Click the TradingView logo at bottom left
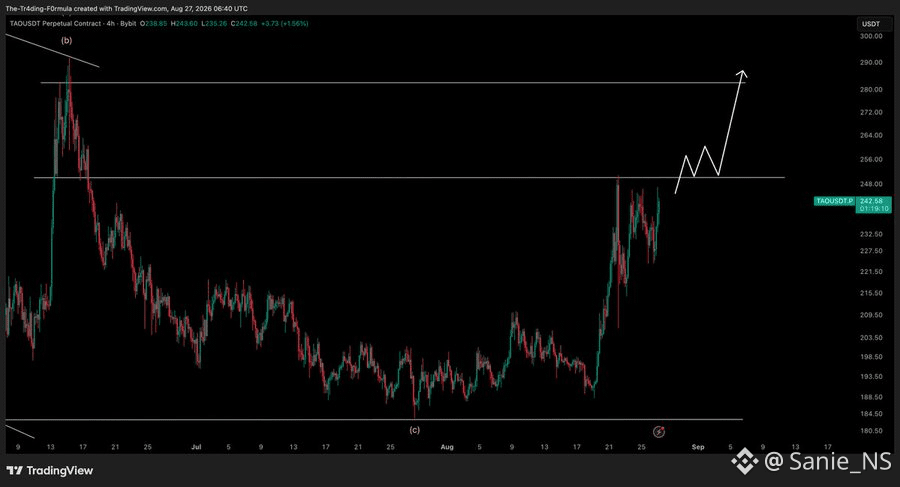The height and width of the screenshot is (487, 900). click(49, 471)
